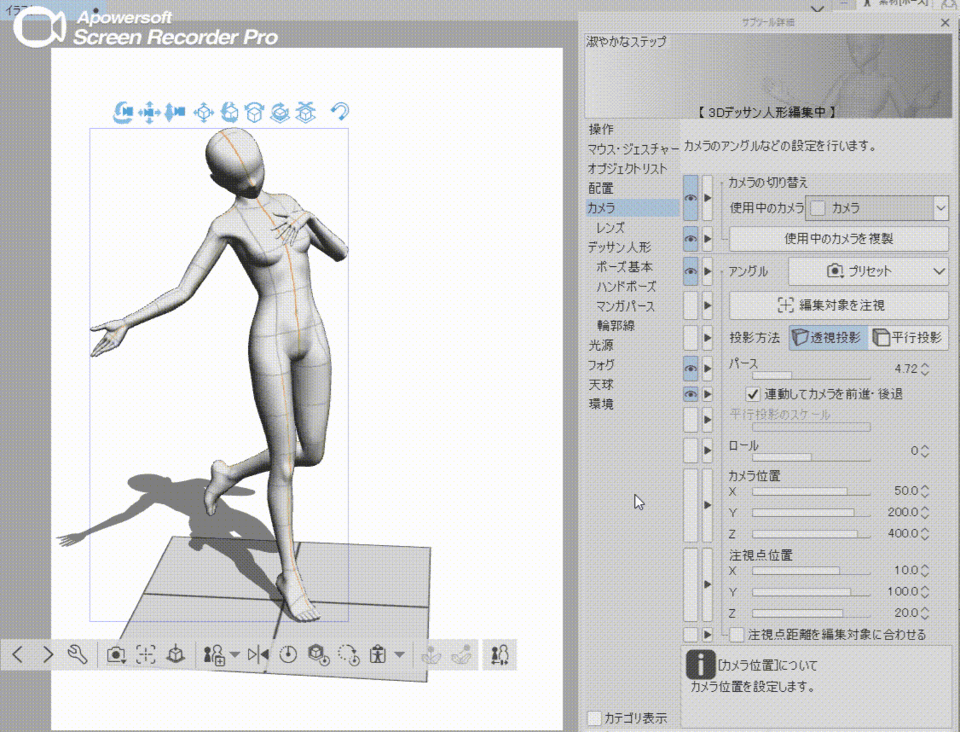Select the rotate object around vertical axis icon
The image size is (960, 732).
(x=280, y=113)
